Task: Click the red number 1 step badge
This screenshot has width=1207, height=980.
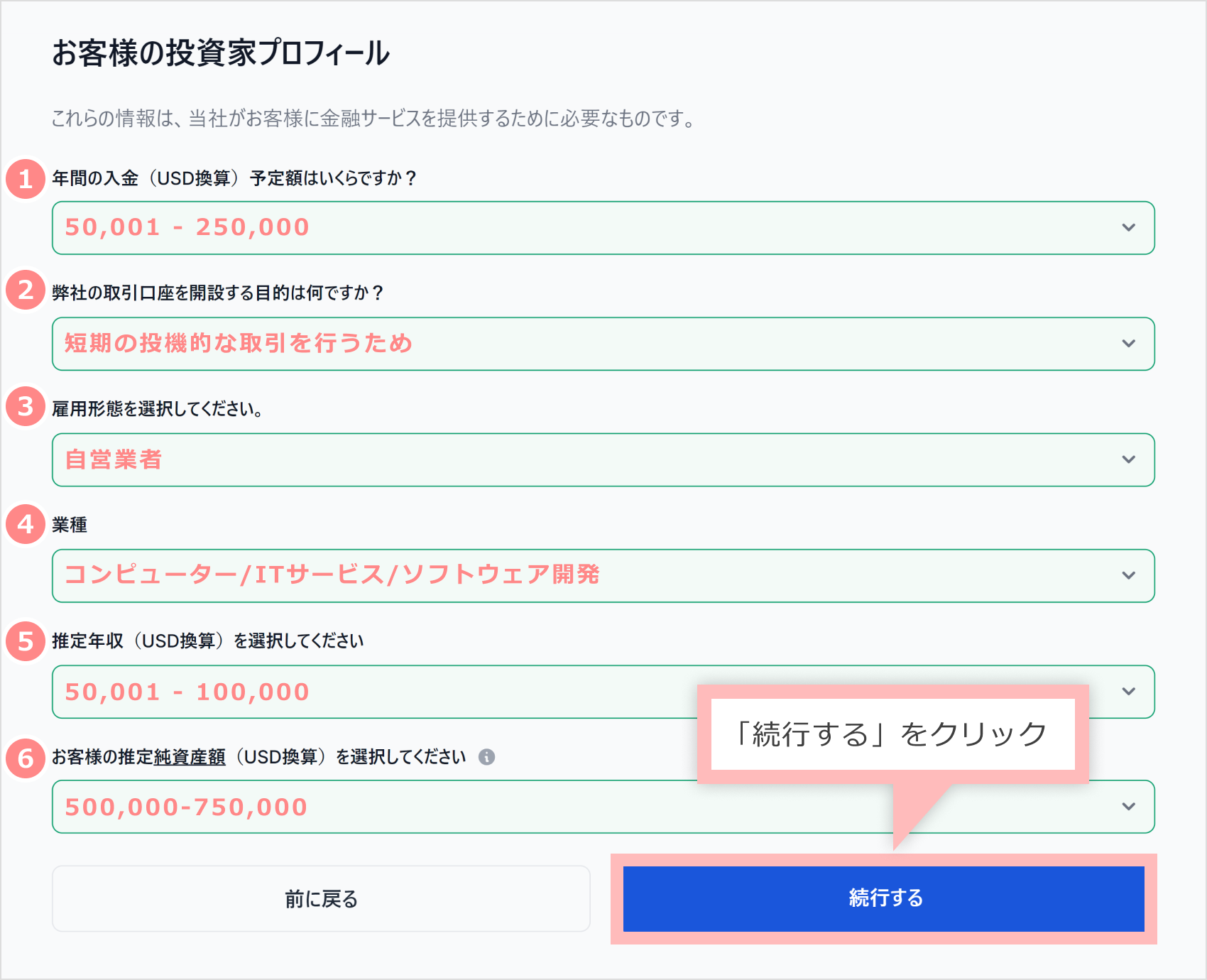Action: 26,178
